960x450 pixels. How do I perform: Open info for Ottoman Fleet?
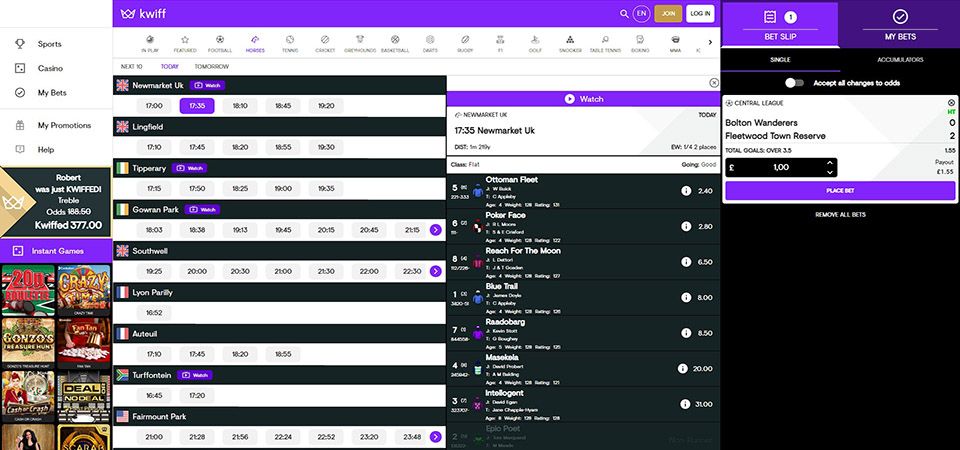coord(686,191)
